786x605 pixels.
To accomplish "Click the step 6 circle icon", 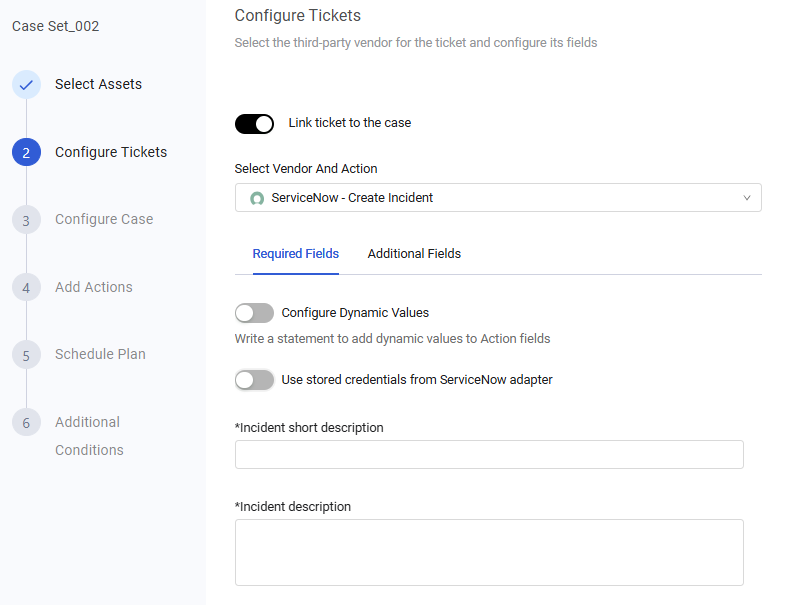I will (26, 422).
